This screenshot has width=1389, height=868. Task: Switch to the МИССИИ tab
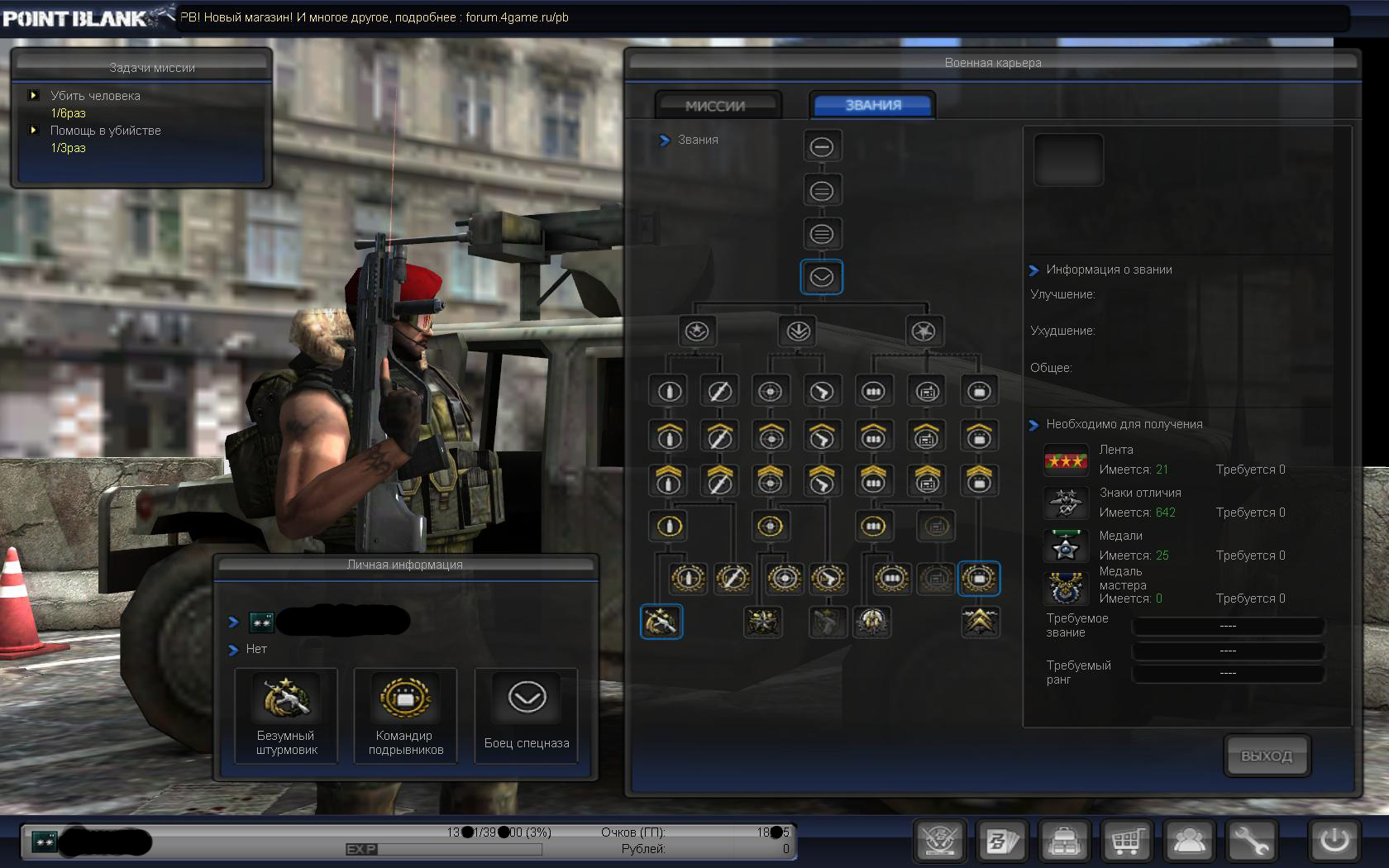(715, 106)
